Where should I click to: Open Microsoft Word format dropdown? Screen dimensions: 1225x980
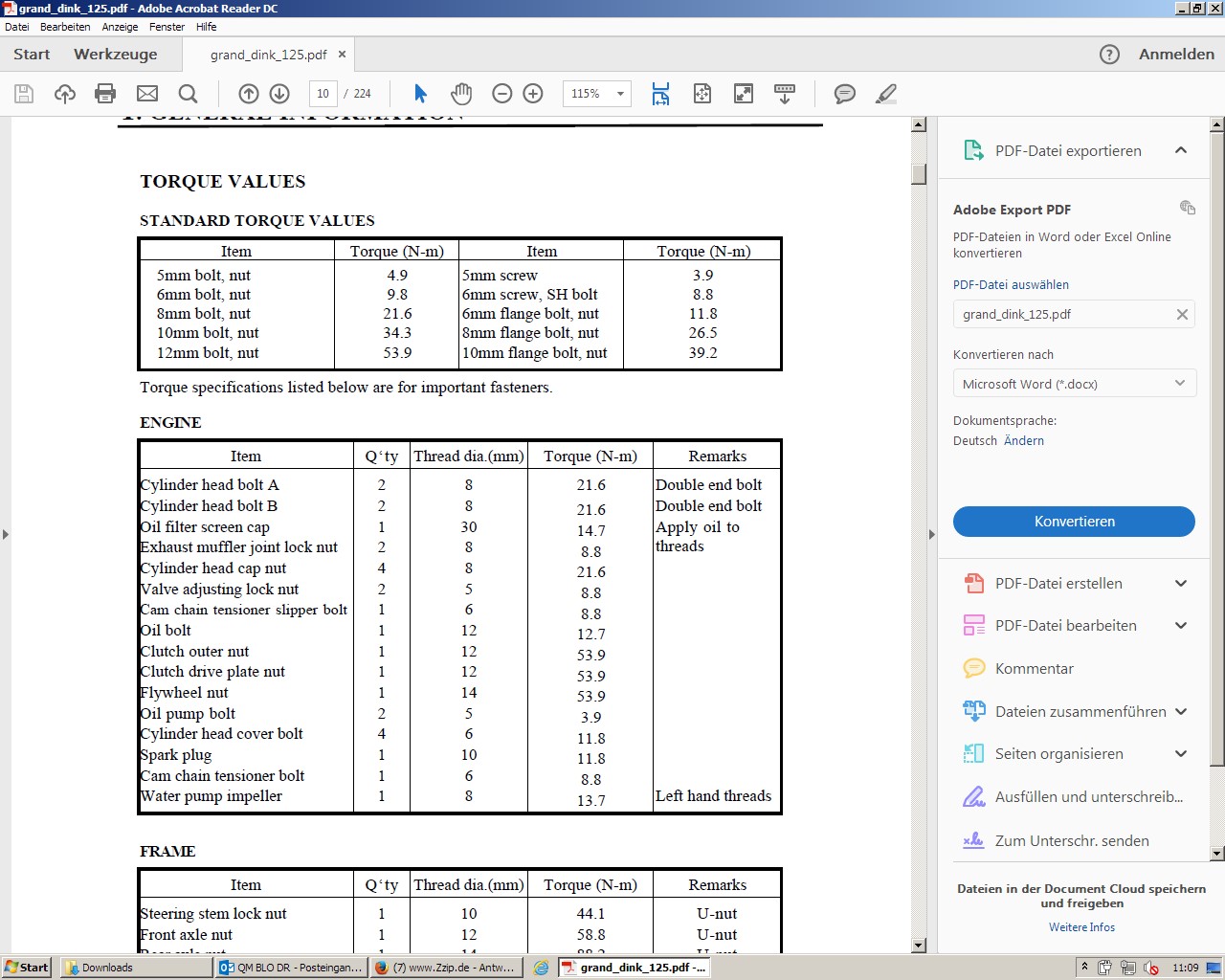coord(1074,384)
